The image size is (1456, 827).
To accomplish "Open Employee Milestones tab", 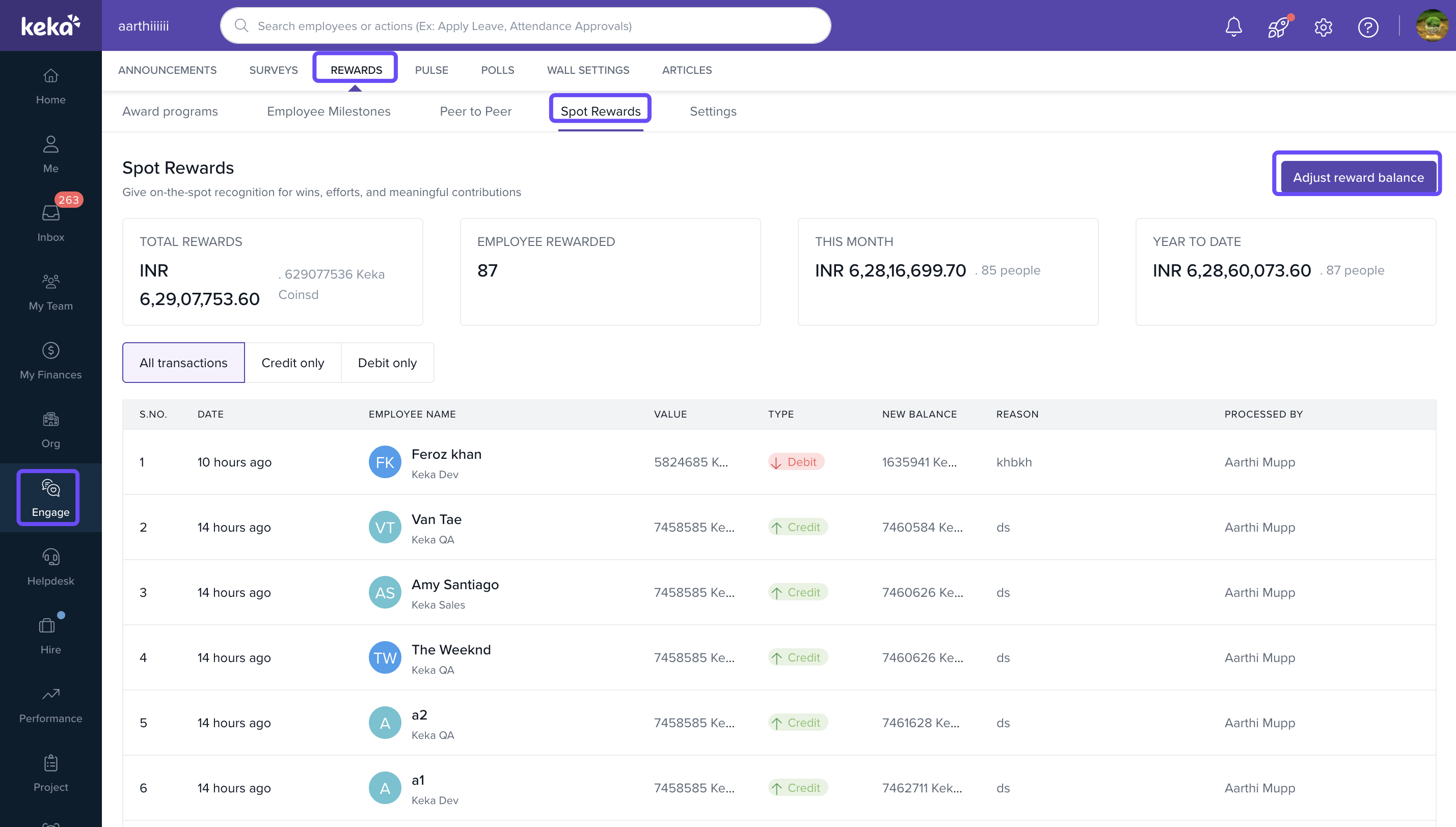I will (x=329, y=112).
